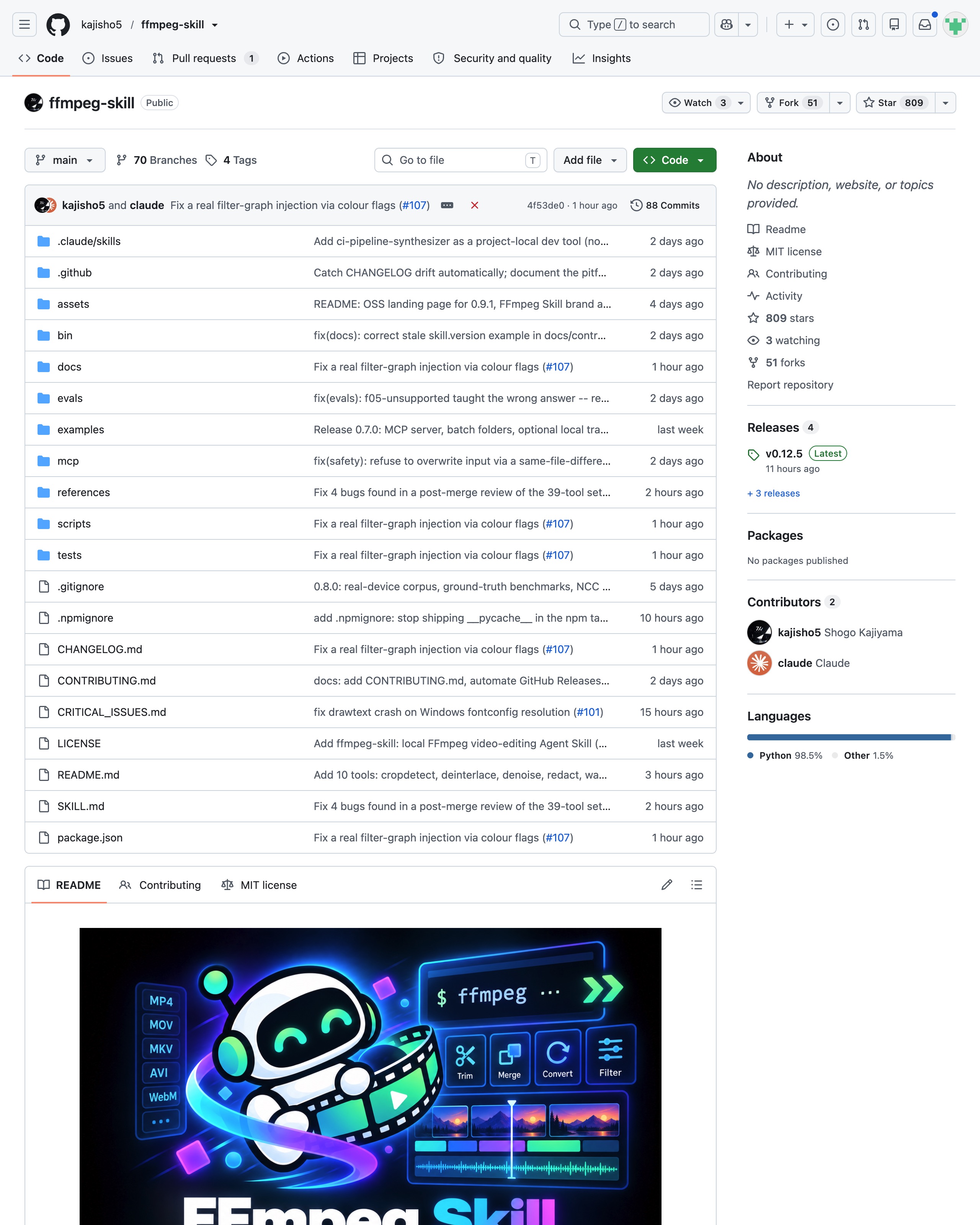Viewport: 980px width, 1225px height.
Task: Open the claude contributor avatar
Action: (x=759, y=663)
